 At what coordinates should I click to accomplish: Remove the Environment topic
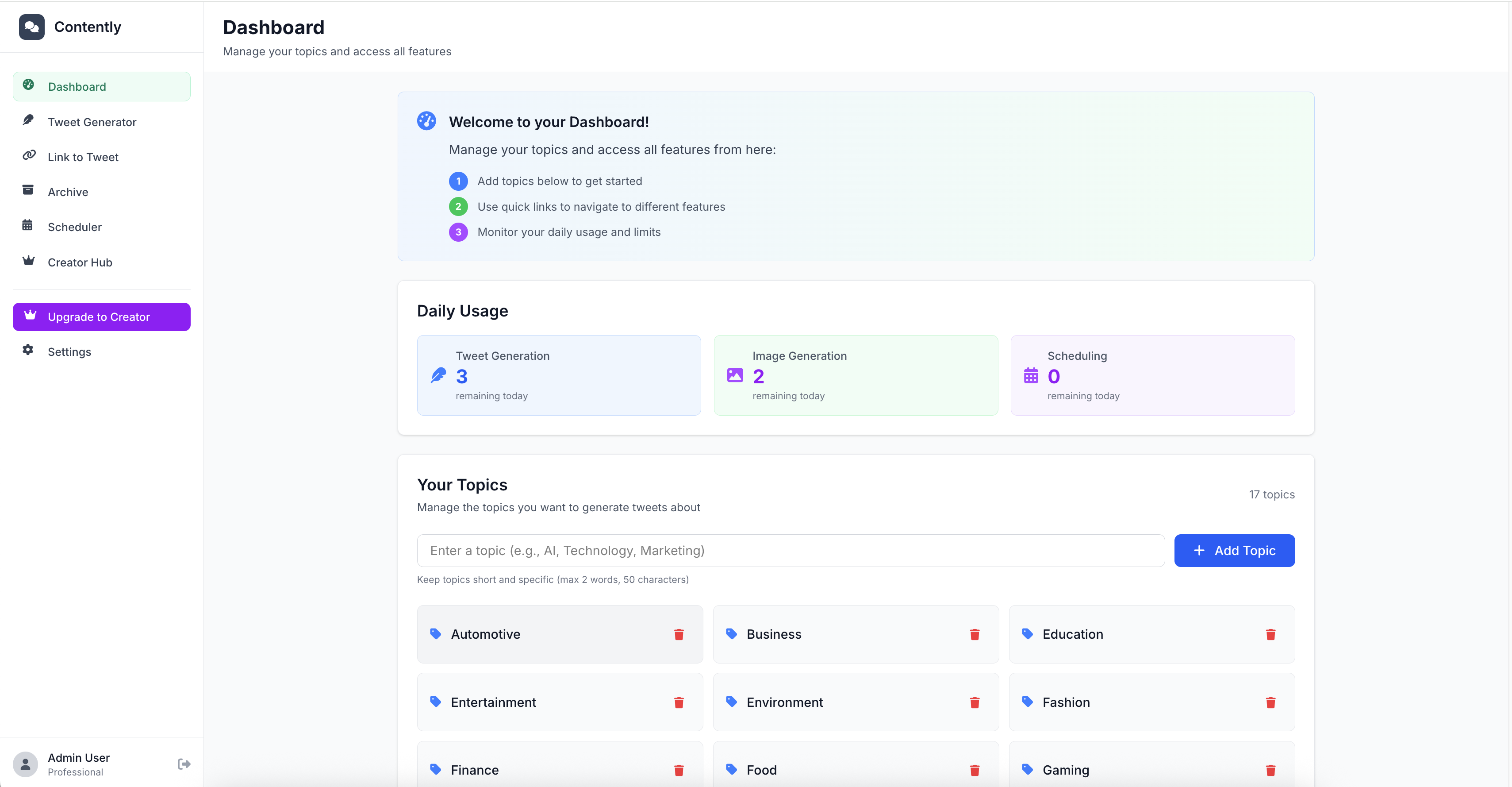tap(975, 702)
